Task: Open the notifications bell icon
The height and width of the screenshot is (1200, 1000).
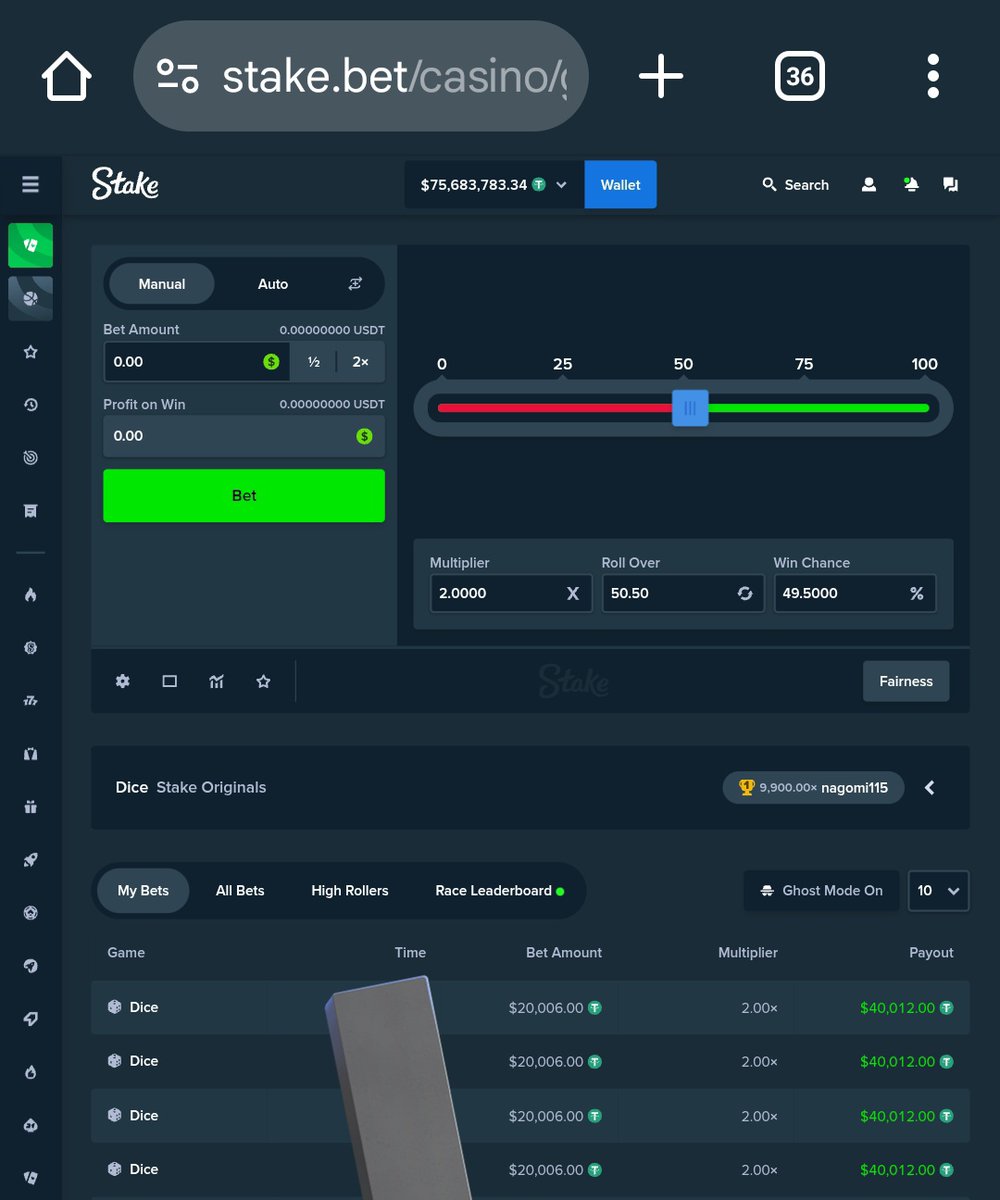Action: point(911,185)
